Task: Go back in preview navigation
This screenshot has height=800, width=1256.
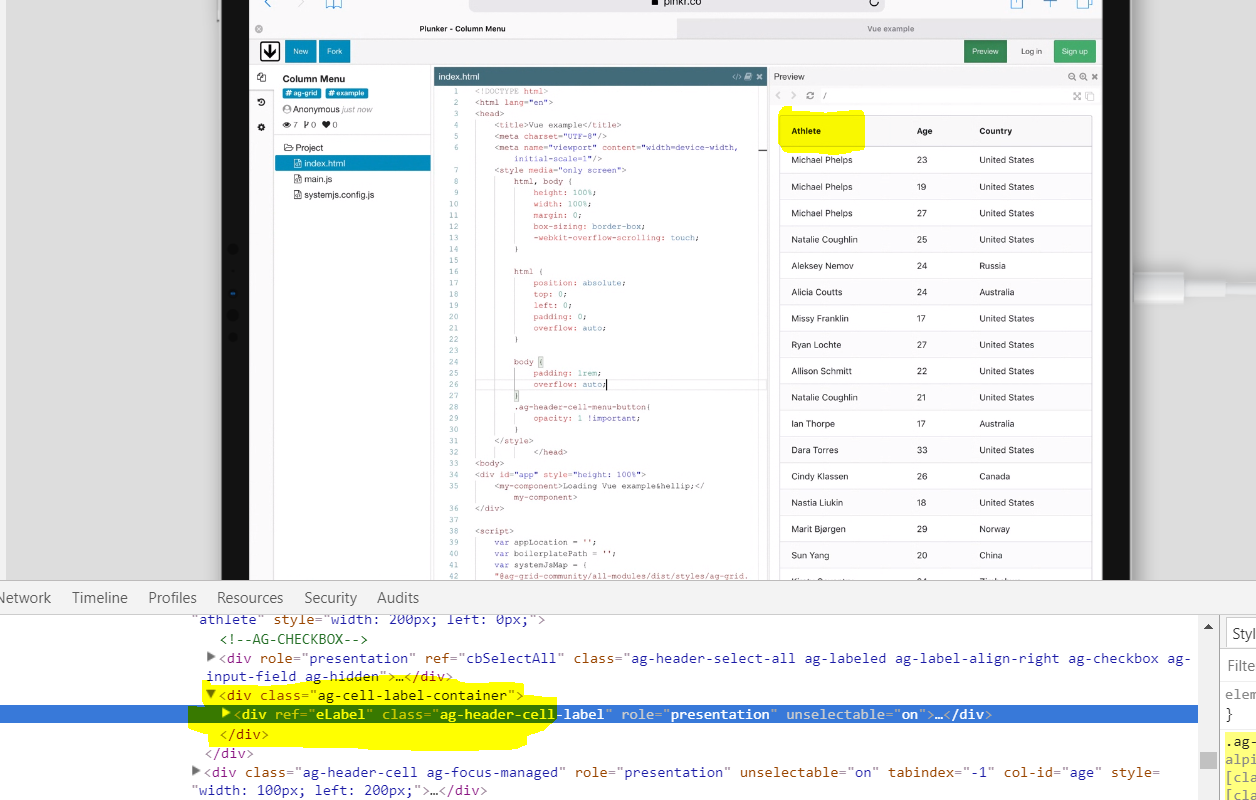Action: point(780,96)
